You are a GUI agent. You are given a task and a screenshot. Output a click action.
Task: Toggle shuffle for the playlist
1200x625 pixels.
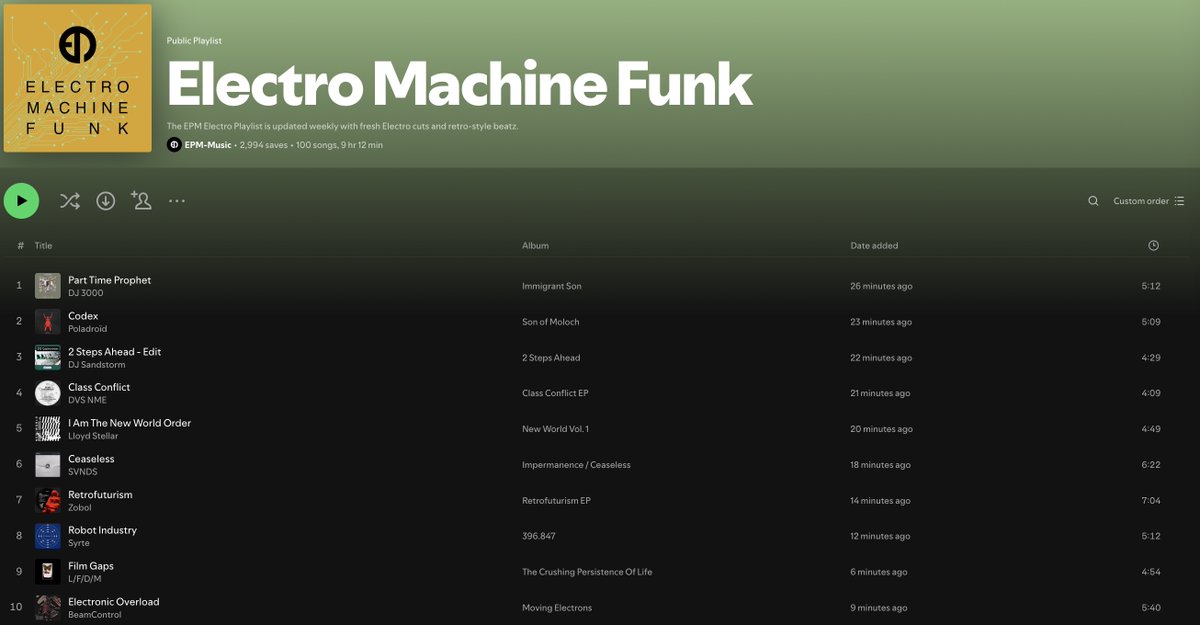[x=69, y=201]
